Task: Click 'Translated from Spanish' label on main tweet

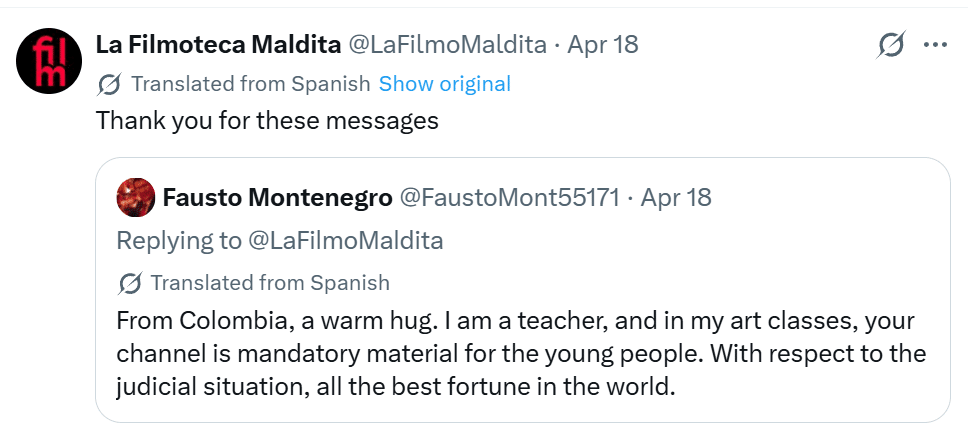Action: [x=250, y=84]
